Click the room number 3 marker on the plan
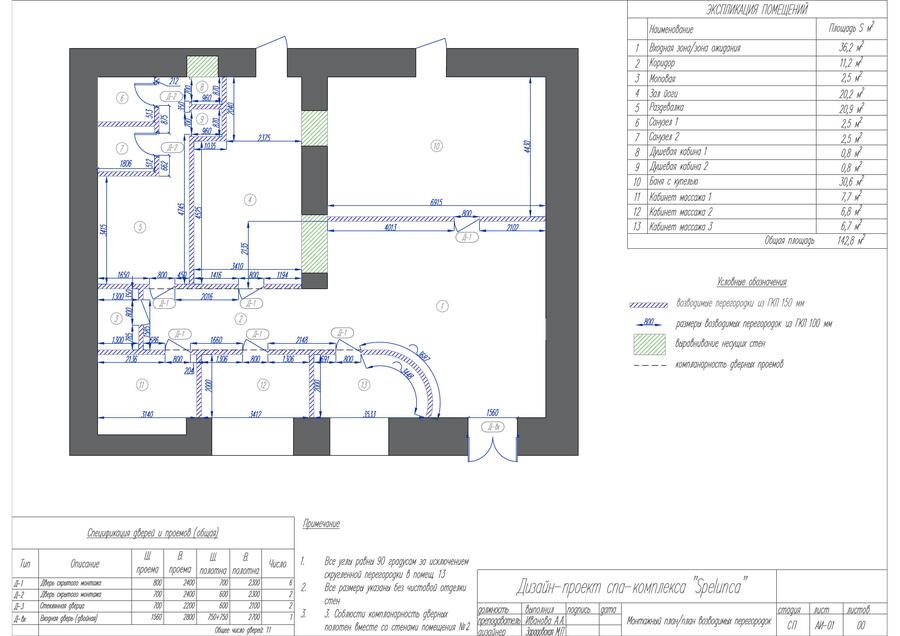Screen dimensions: 900x636 (x=116, y=318)
